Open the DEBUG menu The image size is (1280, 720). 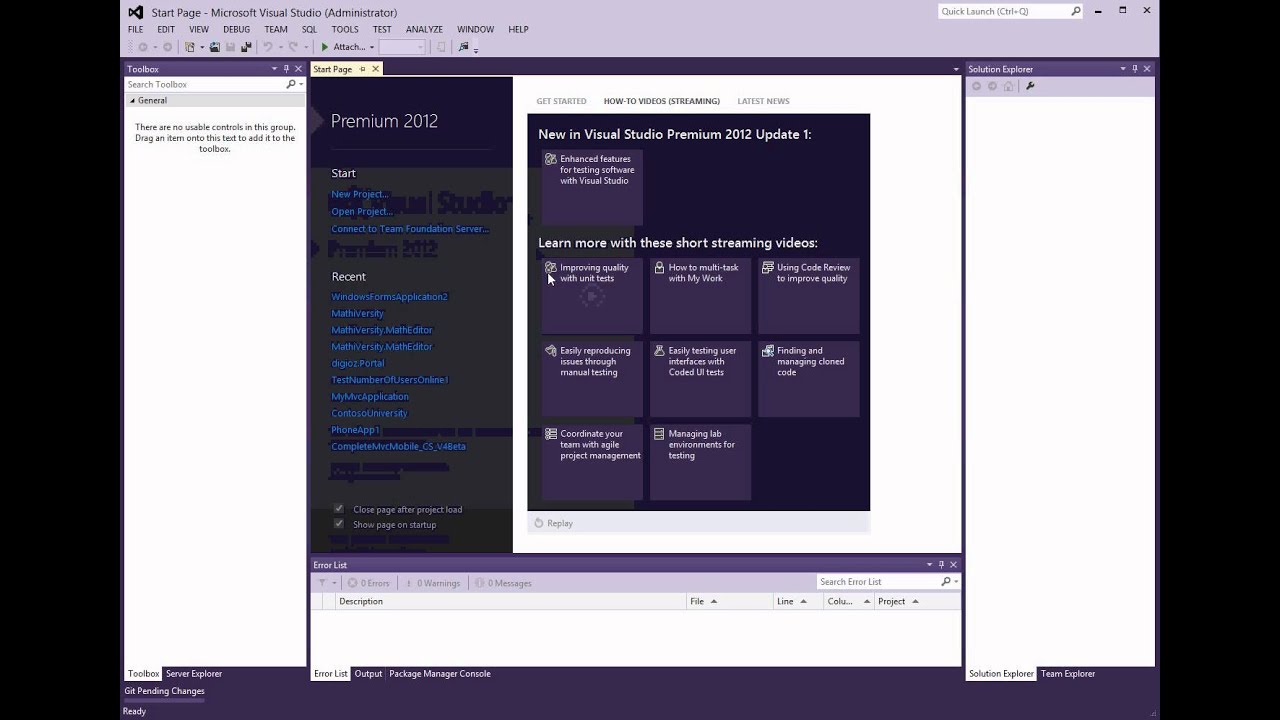pos(236,29)
